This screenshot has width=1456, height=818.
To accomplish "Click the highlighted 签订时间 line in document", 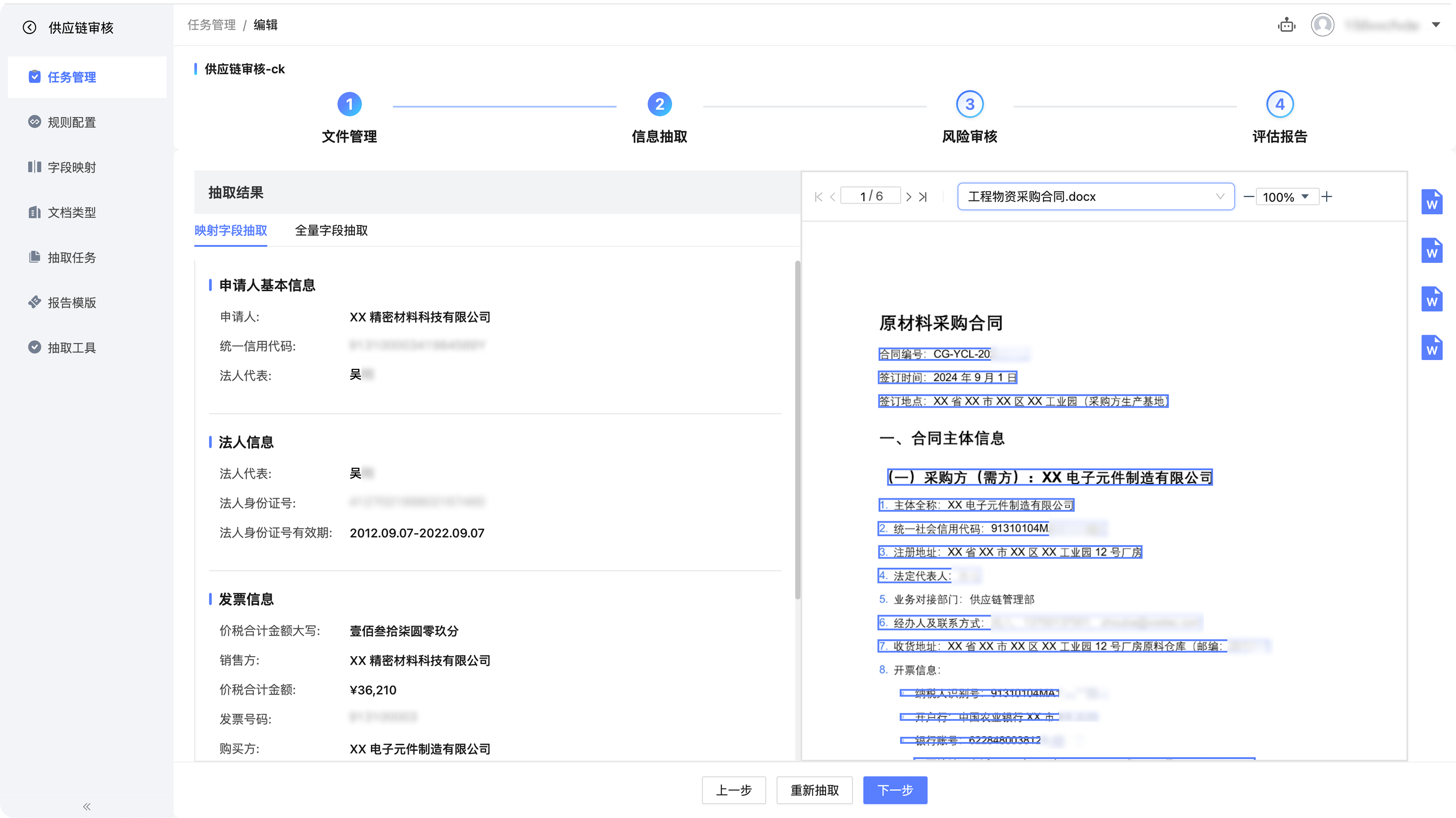I will tap(948, 377).
